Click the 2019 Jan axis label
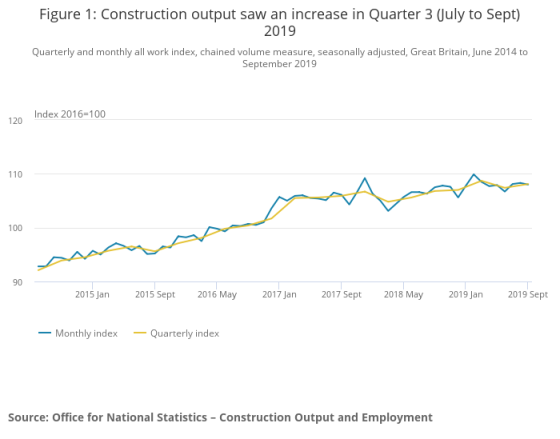 tap(466, 295)
